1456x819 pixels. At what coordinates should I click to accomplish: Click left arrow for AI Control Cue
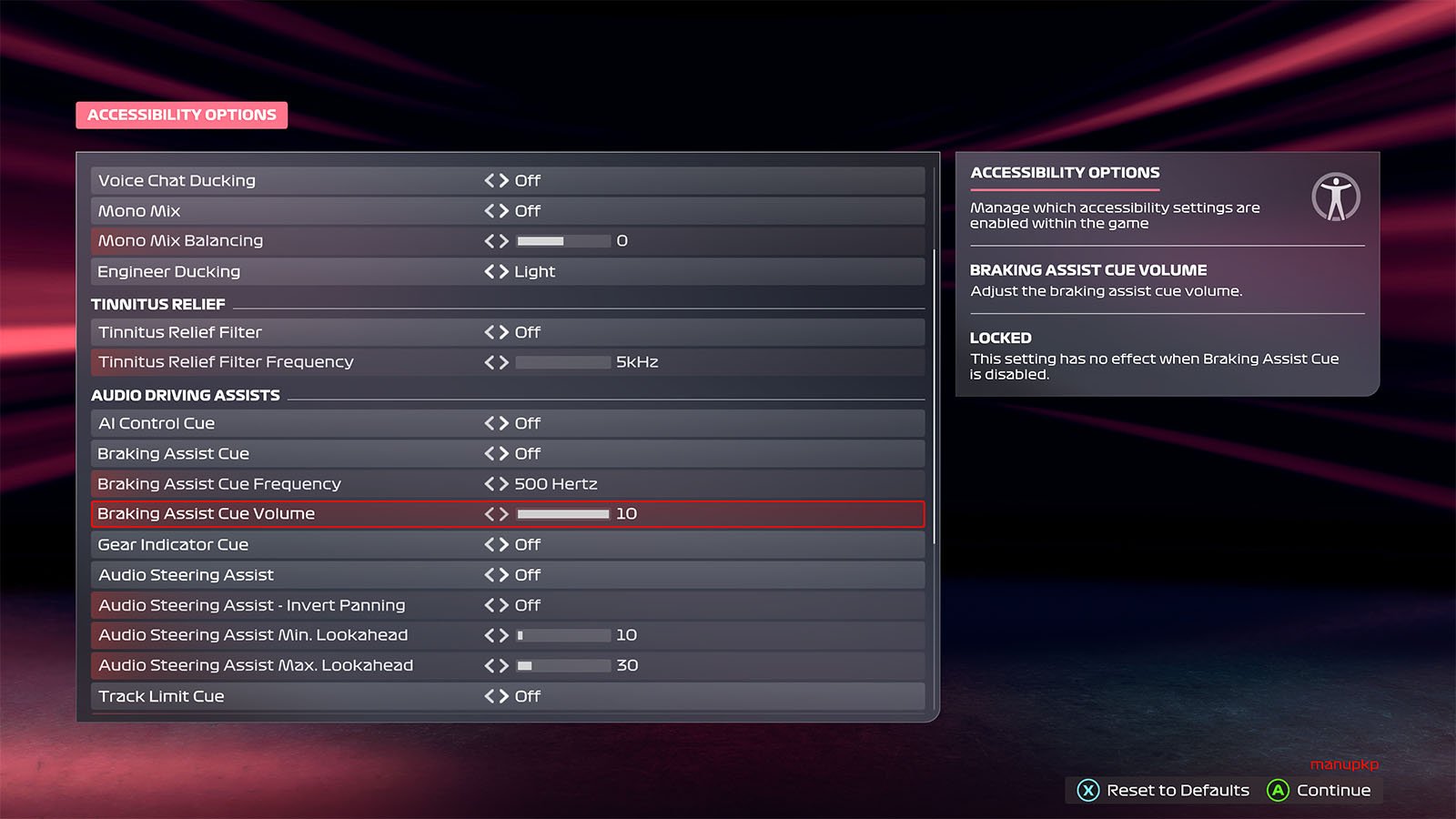tap(490, 423)
